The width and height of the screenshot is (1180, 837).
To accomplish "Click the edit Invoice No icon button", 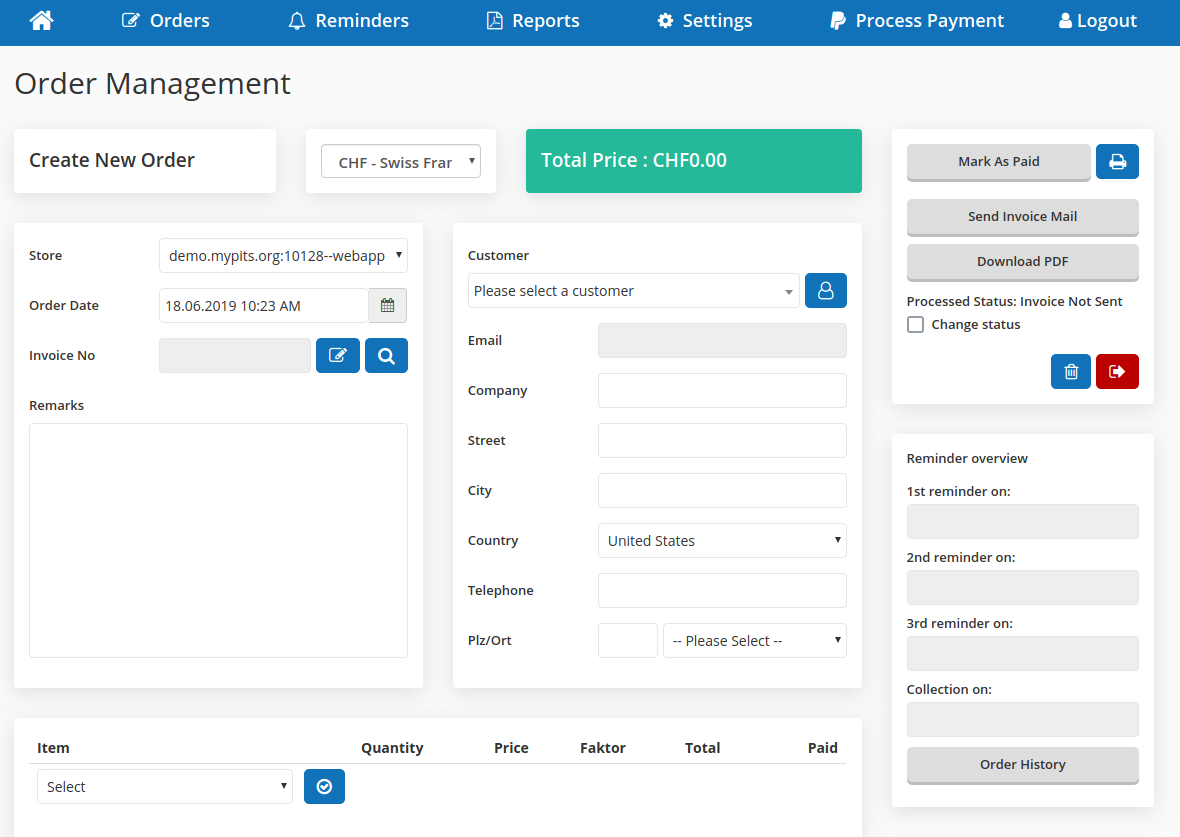I will coord(338,356).
